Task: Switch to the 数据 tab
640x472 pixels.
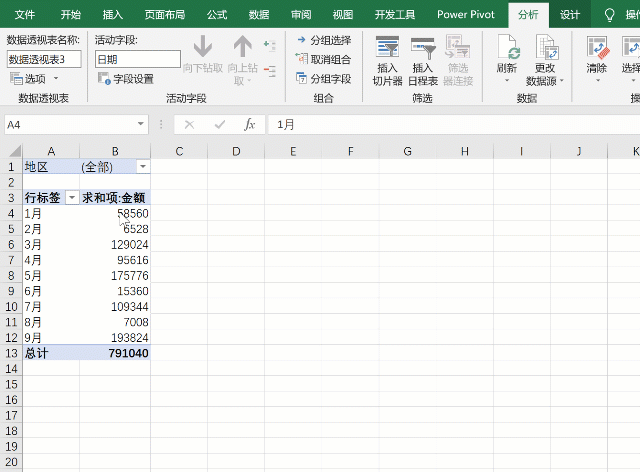Action: [259, 15]
